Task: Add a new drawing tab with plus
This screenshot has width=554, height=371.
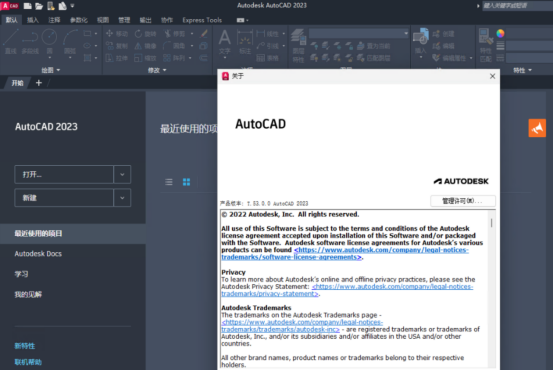Action: point(39,83)
